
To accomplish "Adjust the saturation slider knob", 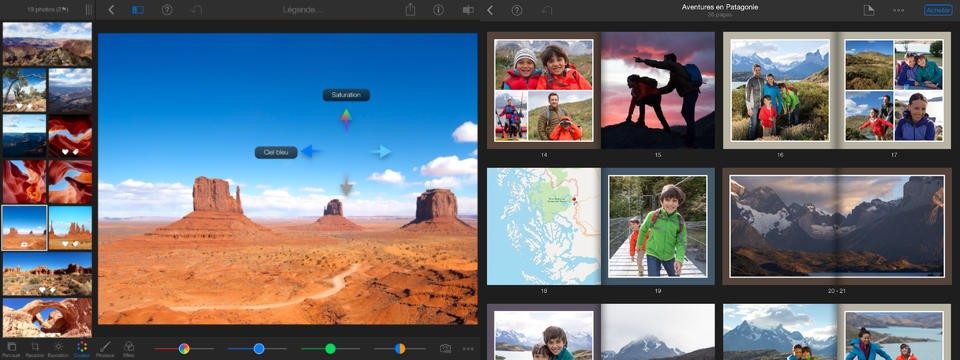I will point(184,348).
